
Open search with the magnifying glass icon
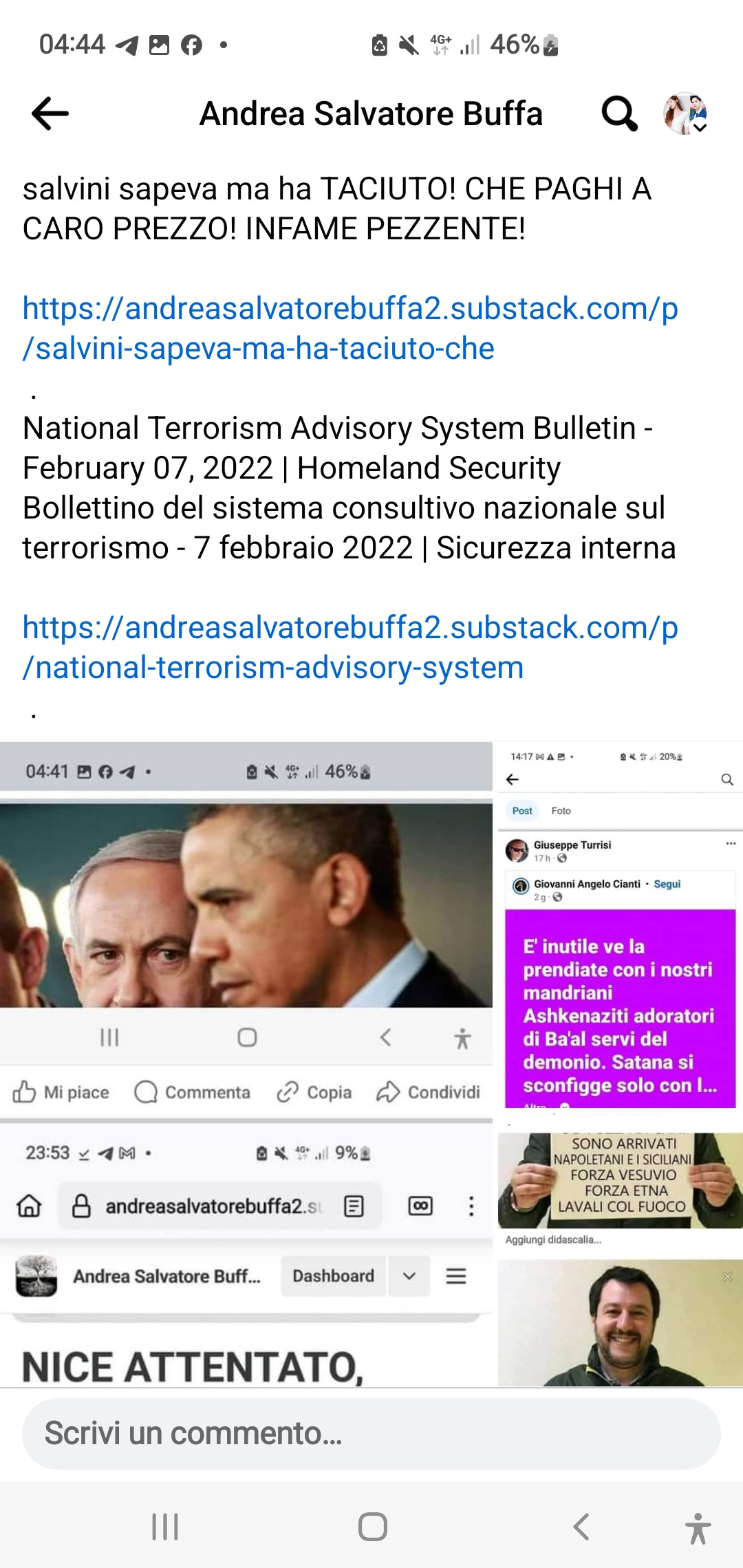[x=619, y=113]
